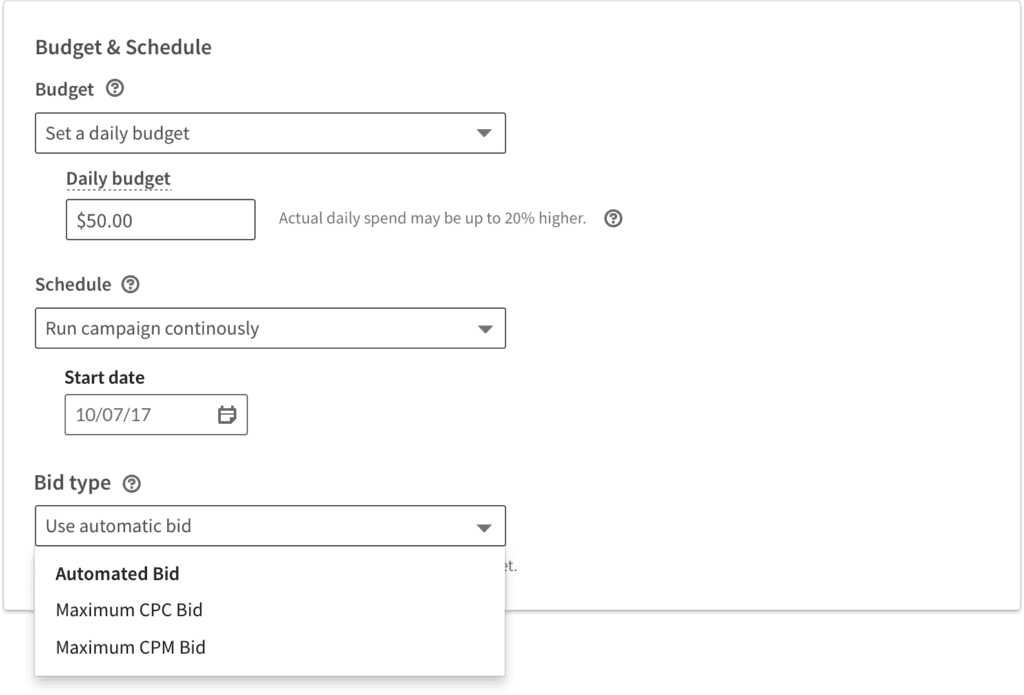Click the Budget & Schedule heading

[x=123, y=47]
